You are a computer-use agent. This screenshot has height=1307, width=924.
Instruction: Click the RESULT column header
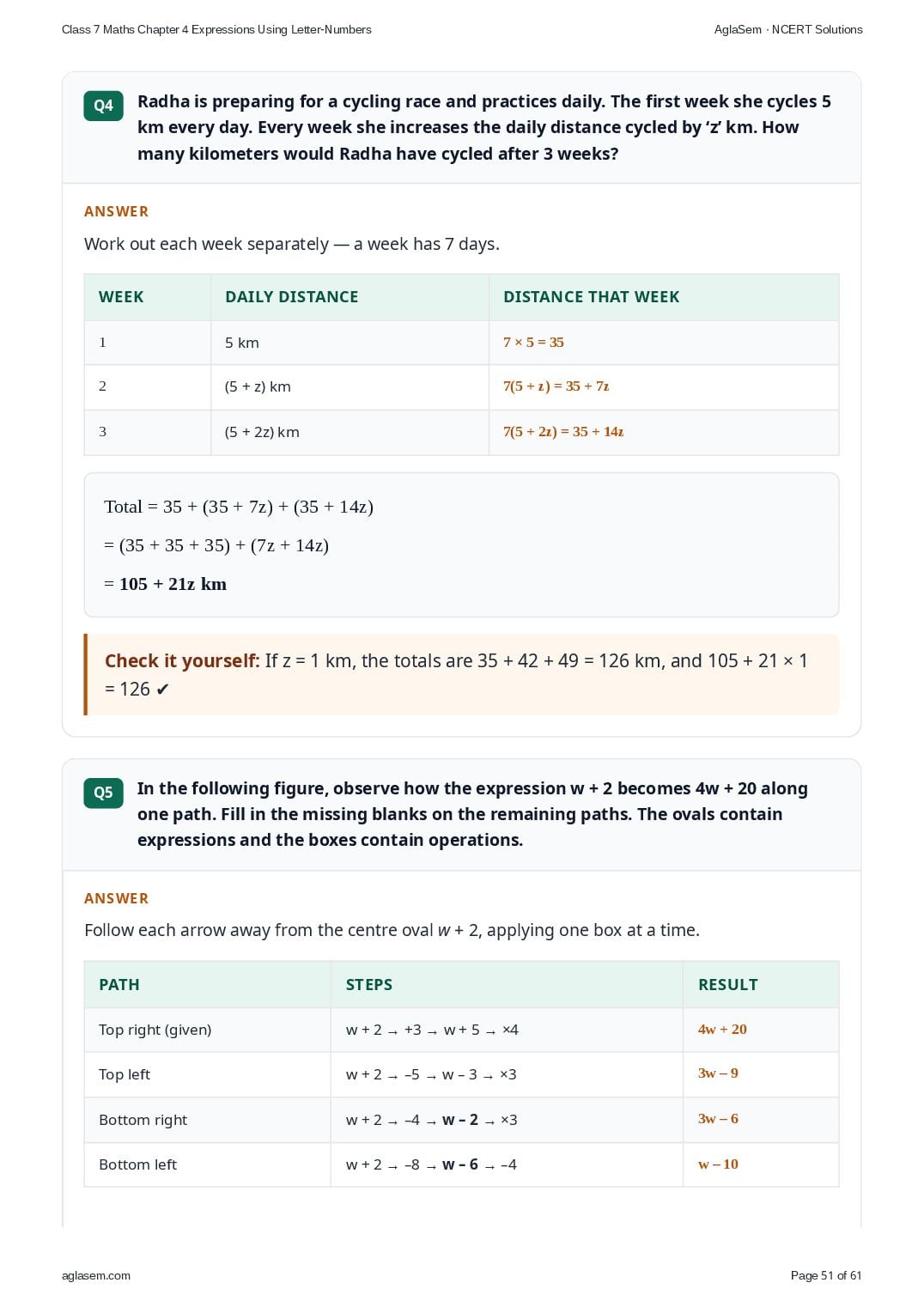tap(728, 985)
